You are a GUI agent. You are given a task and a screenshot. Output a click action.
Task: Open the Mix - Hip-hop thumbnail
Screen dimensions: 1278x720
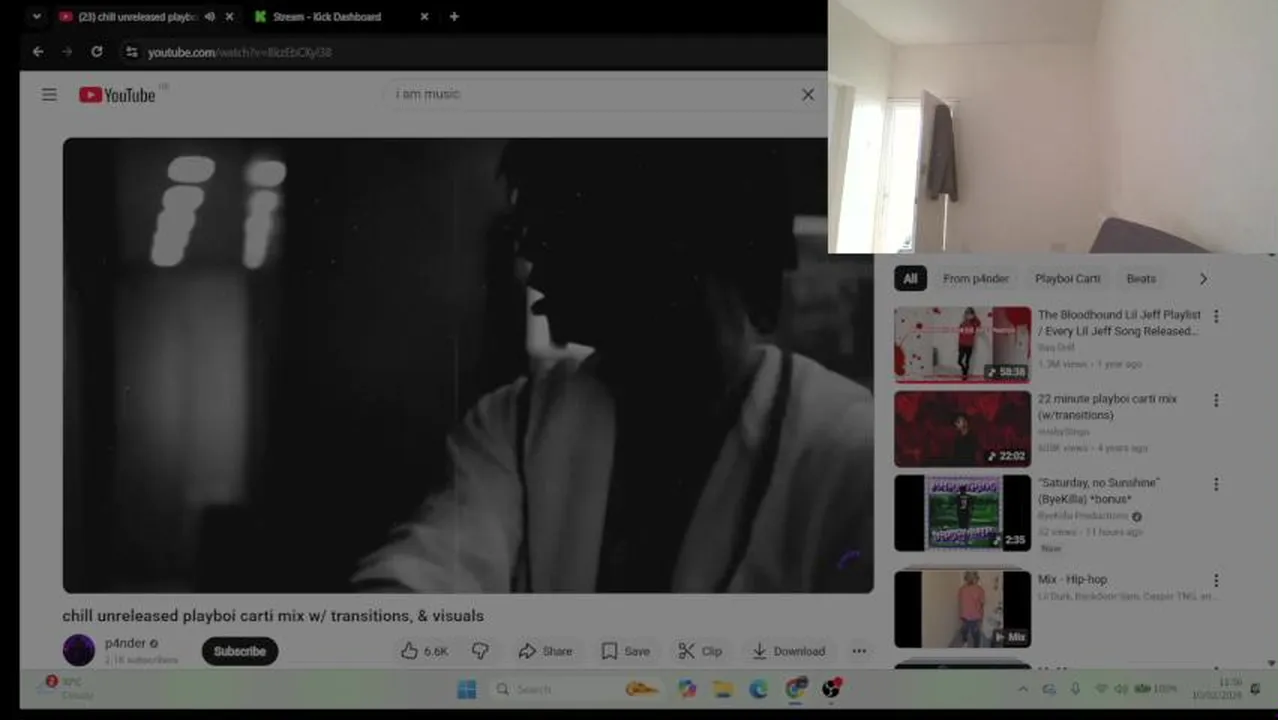[x=962, y=608]
